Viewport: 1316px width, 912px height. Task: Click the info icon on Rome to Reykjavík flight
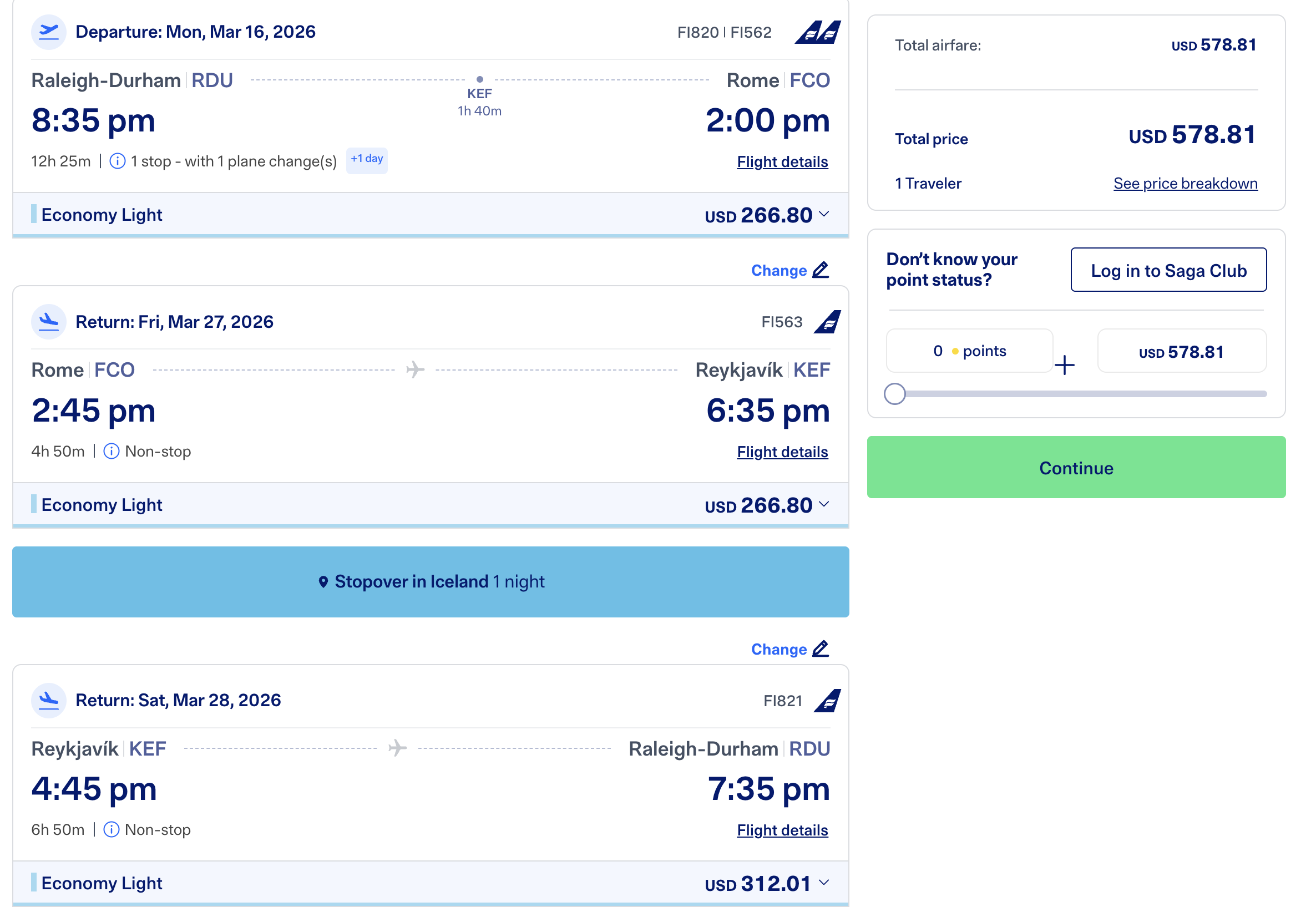point(112,452)
